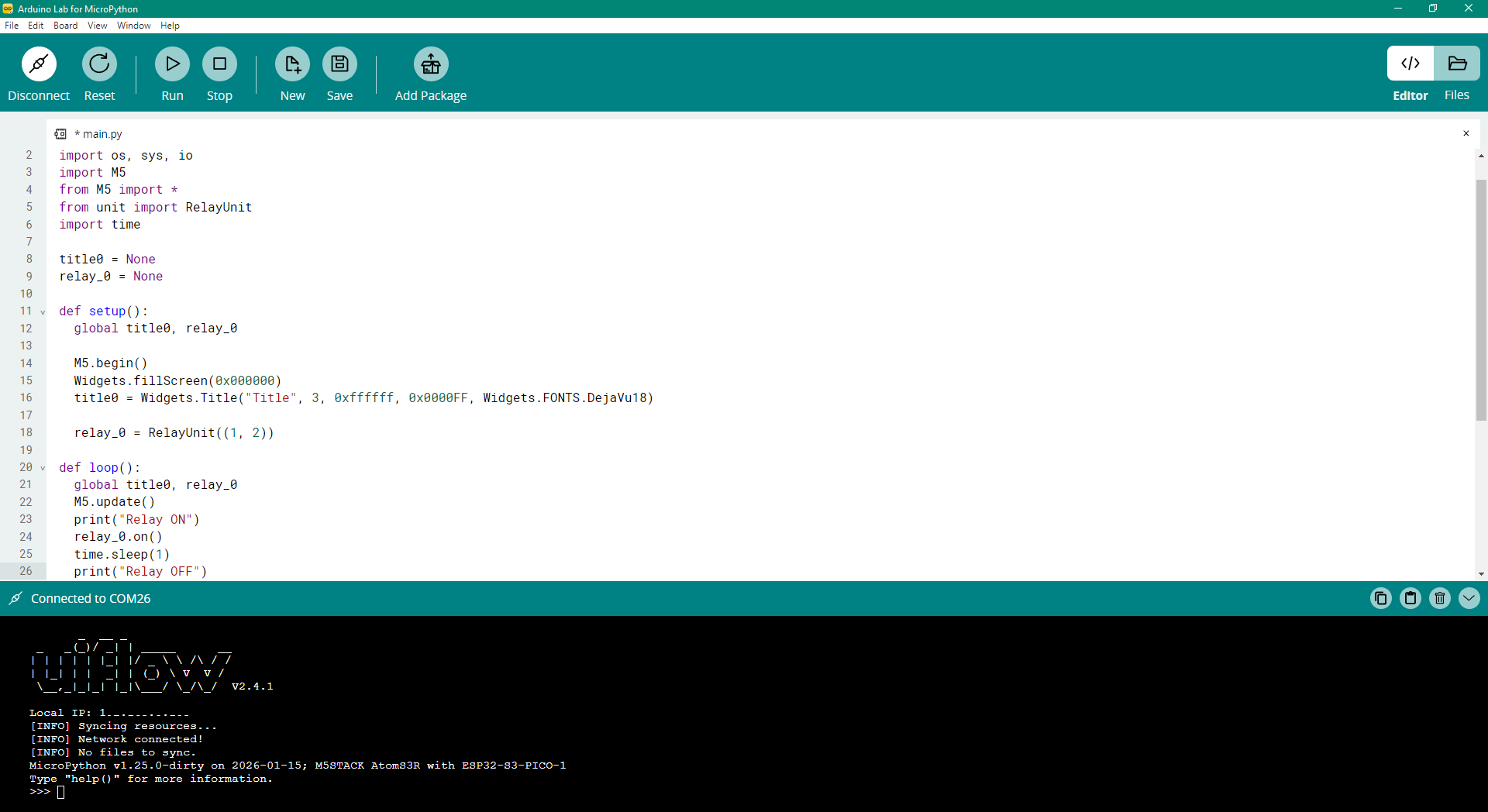
Task: Copy terminal output to clipboard
Action: pos(1380,598)
